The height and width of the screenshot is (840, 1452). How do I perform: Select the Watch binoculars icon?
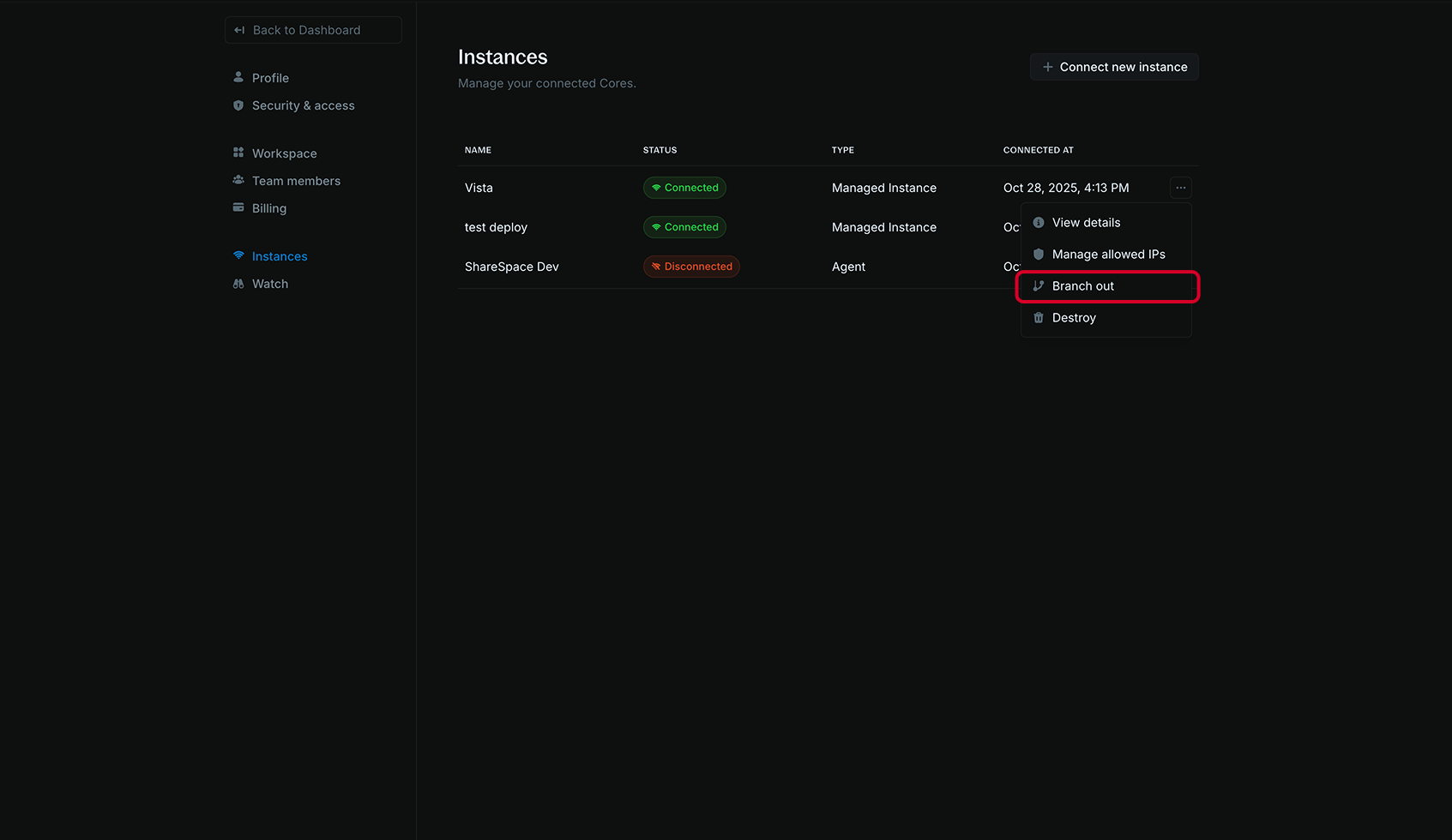point(238,283)
